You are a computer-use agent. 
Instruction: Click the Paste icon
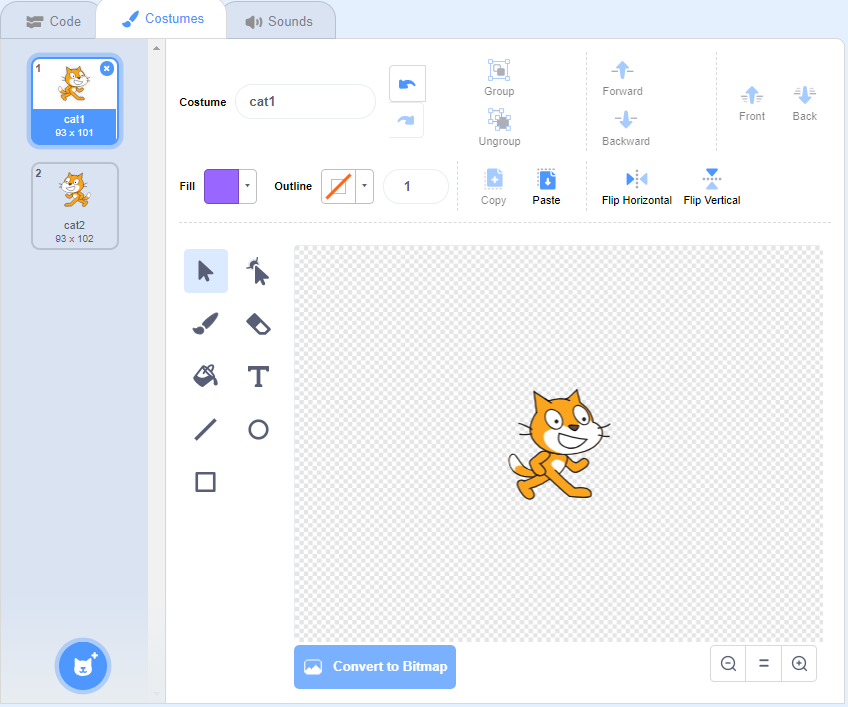[x=546, y=179]
